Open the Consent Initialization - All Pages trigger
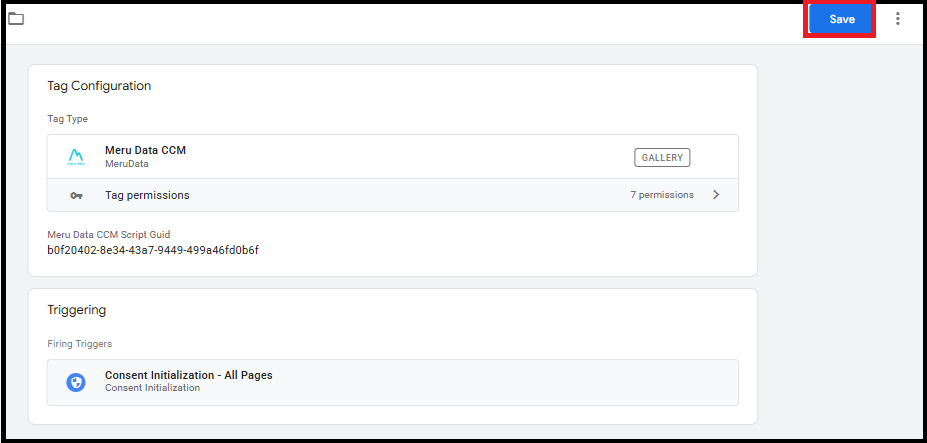The height and width of the screenshot is (443, 927). tap(188, 375)
